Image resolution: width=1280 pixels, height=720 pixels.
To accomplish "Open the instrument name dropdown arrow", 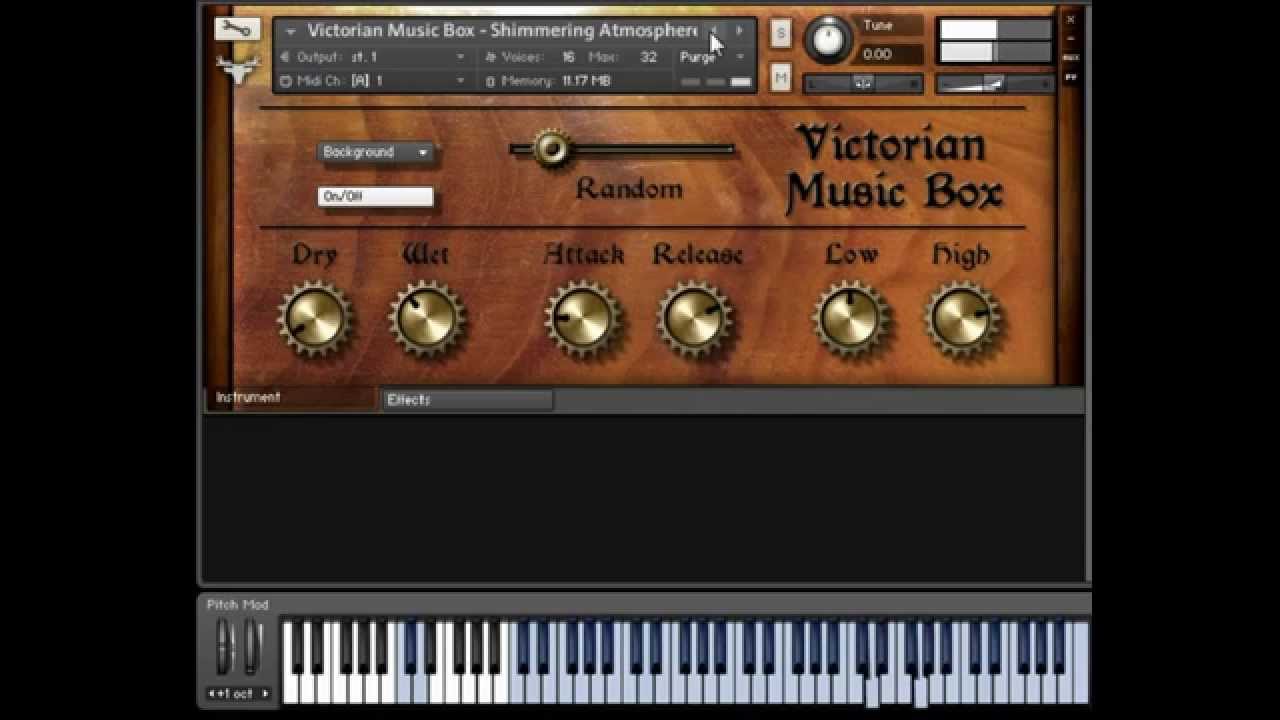I will [x=290, y=32].
